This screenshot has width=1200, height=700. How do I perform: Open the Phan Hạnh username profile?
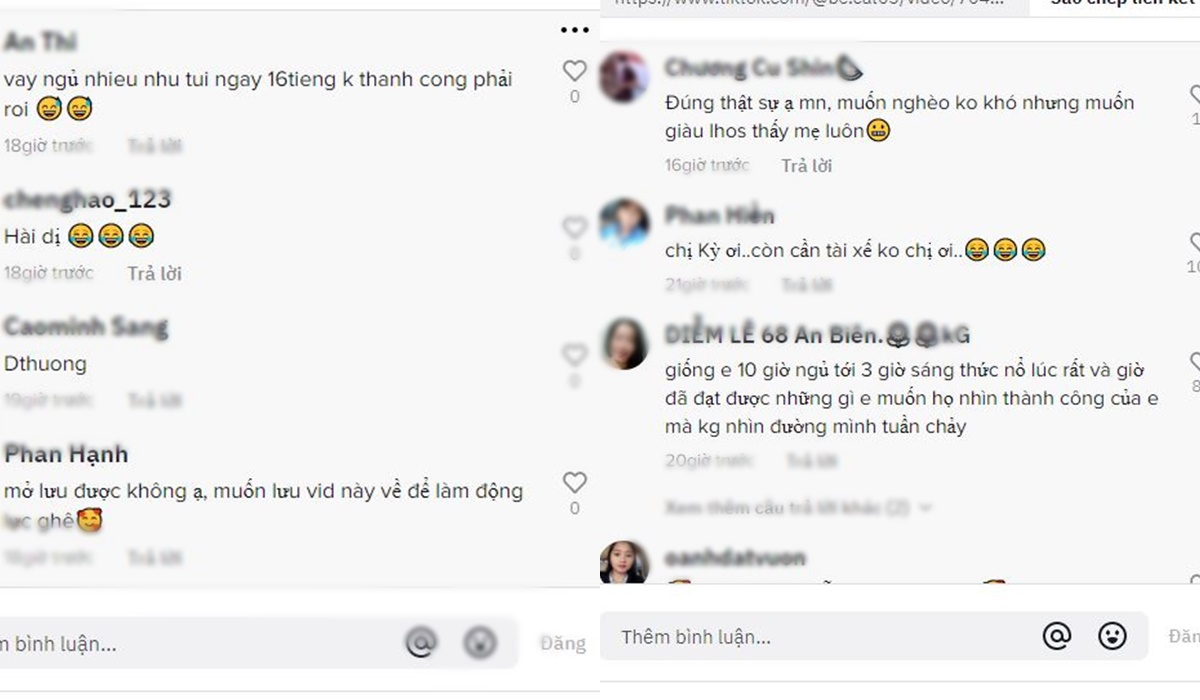66,455
